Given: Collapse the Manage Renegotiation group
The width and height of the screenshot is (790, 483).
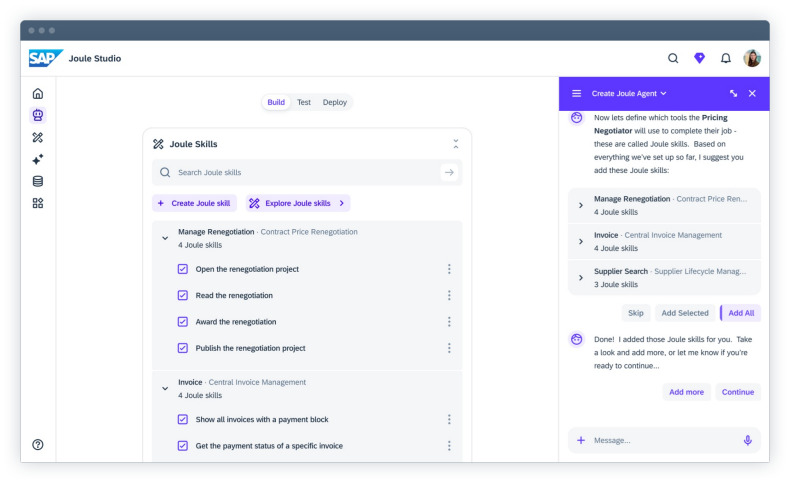Looking at the screenshot, I should 165,238.
